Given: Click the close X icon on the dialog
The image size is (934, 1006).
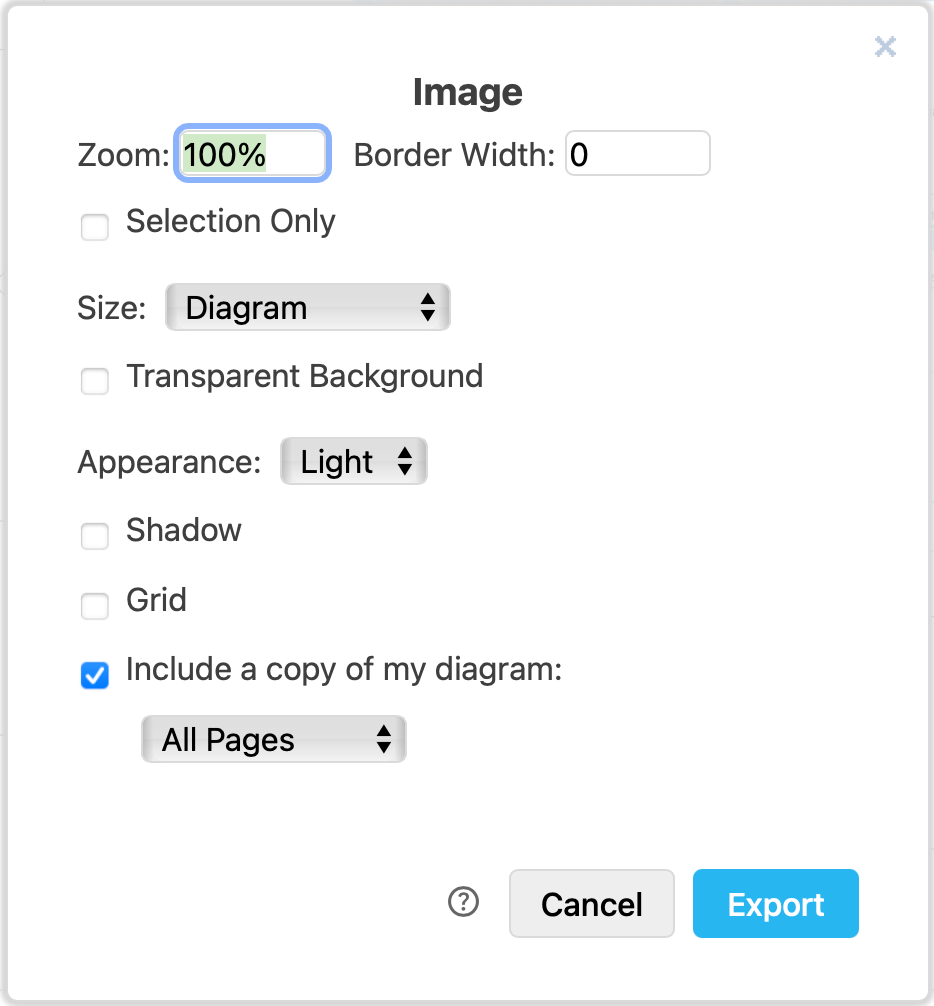Looking at the screenshot, I should tap(884, 46).
